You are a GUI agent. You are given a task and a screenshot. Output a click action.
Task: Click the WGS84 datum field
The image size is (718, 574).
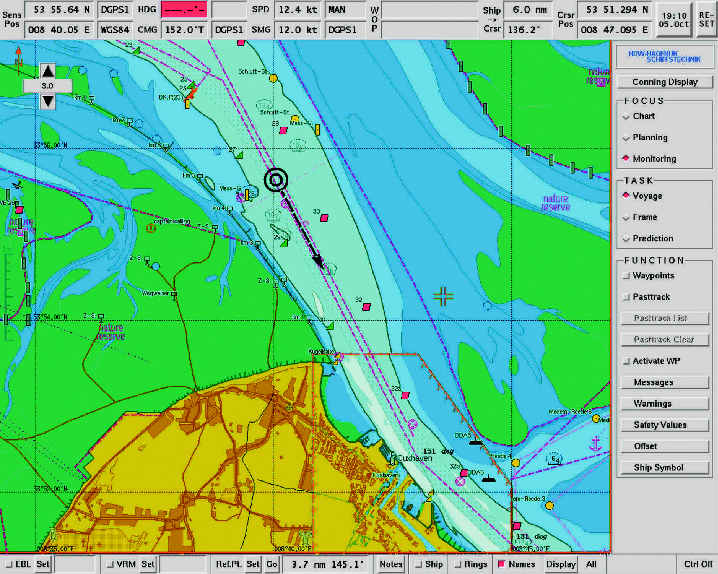coord(115,30)
